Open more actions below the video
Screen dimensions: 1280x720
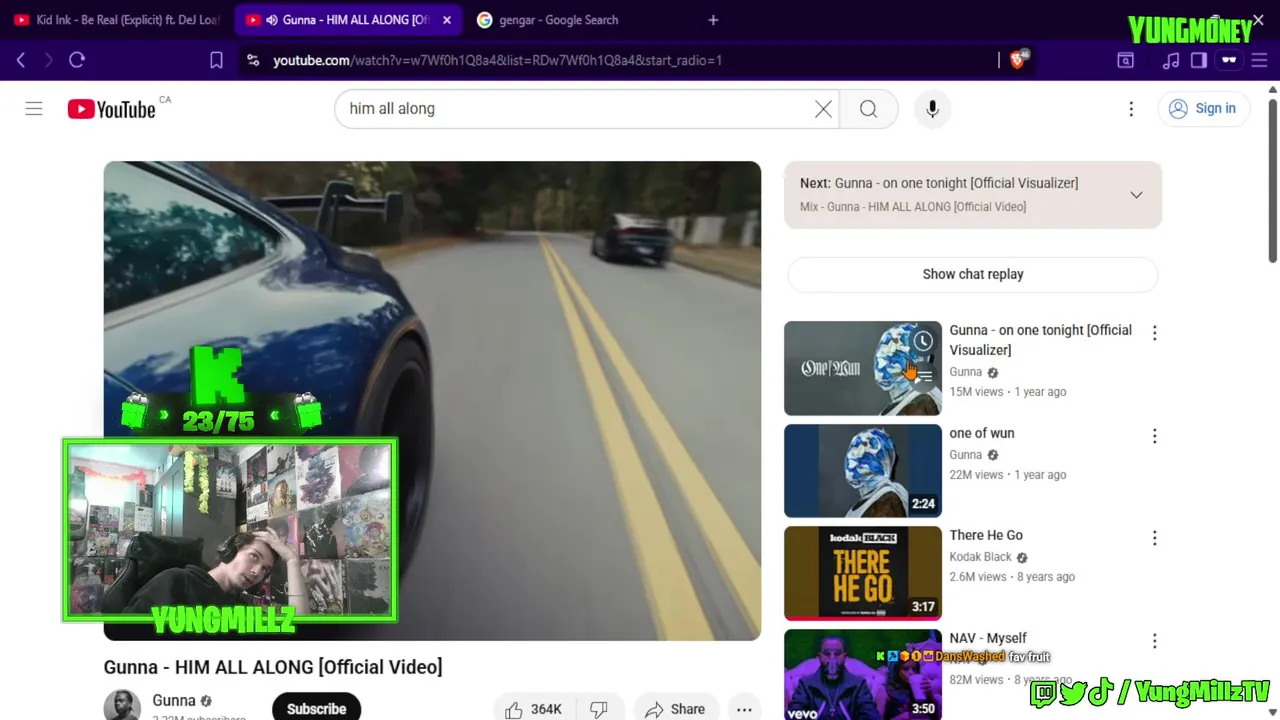pyautogui.click(x=744, y=709)
